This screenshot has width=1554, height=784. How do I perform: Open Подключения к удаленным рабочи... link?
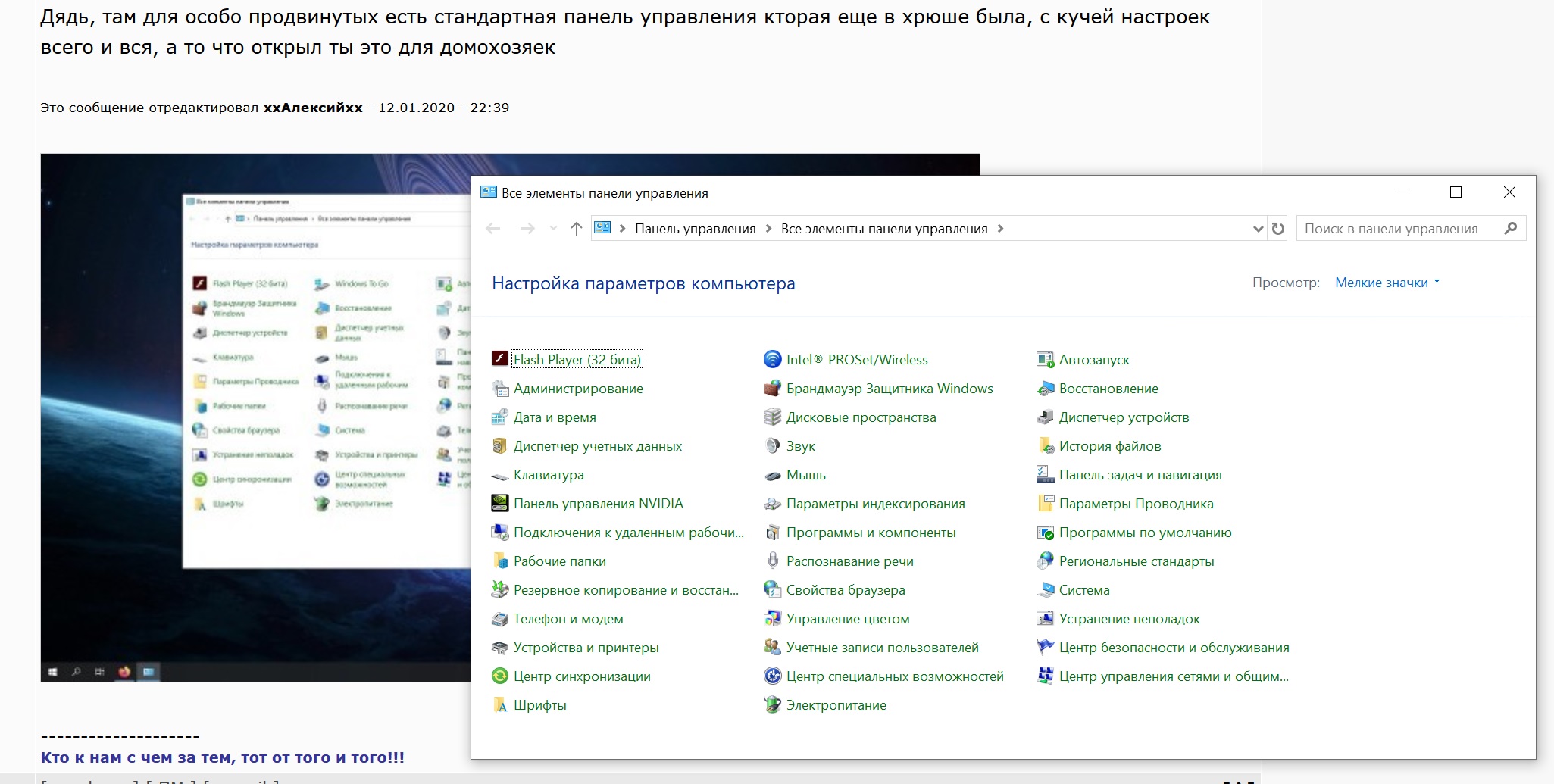coord(629,533)
